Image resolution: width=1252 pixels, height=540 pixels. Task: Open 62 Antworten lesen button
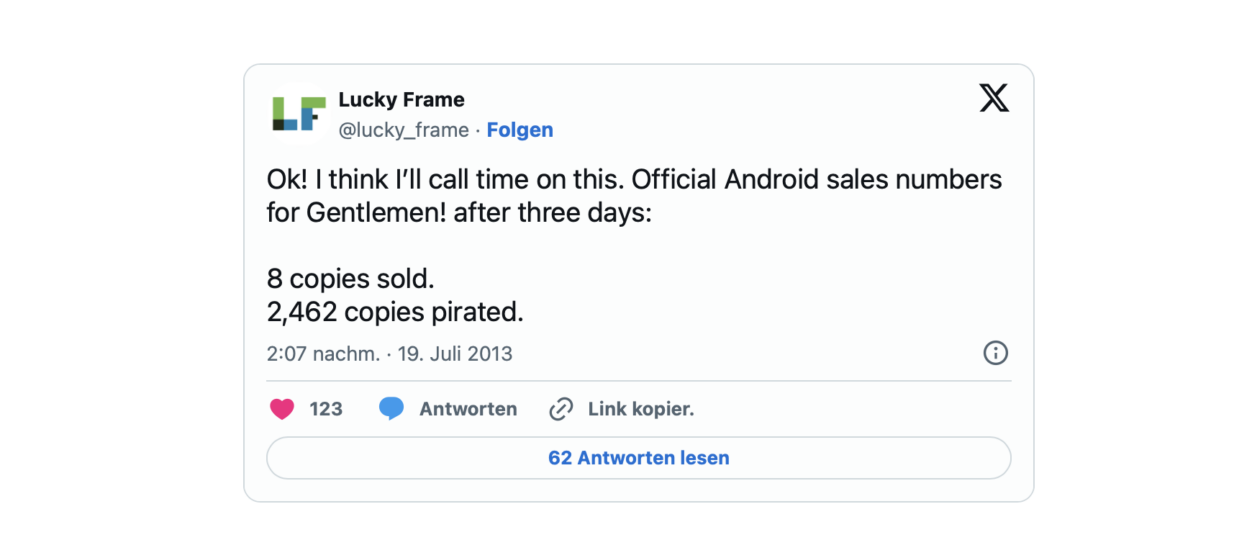coord(639,458)
